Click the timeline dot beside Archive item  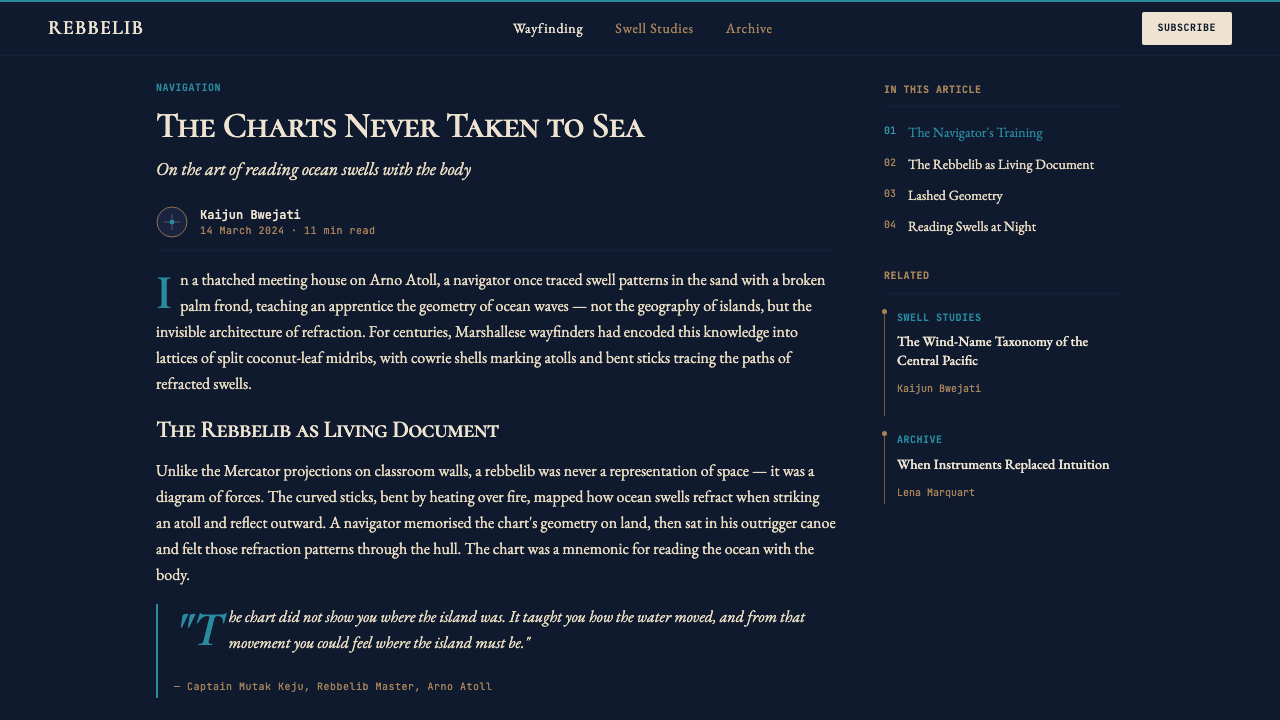pyautogui.click(x=884, y=434)
